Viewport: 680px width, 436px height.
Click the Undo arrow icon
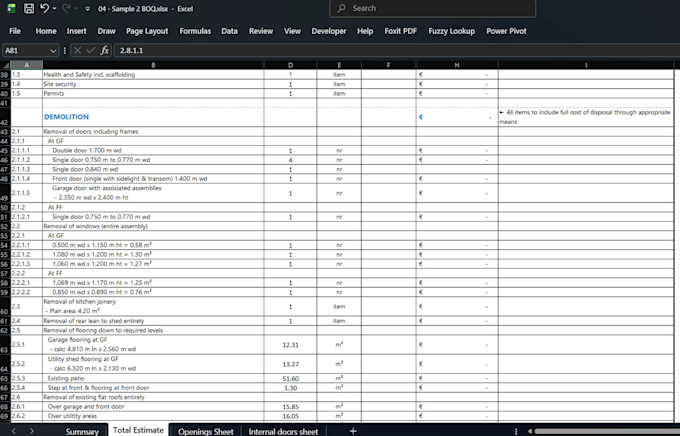(44, 8)
